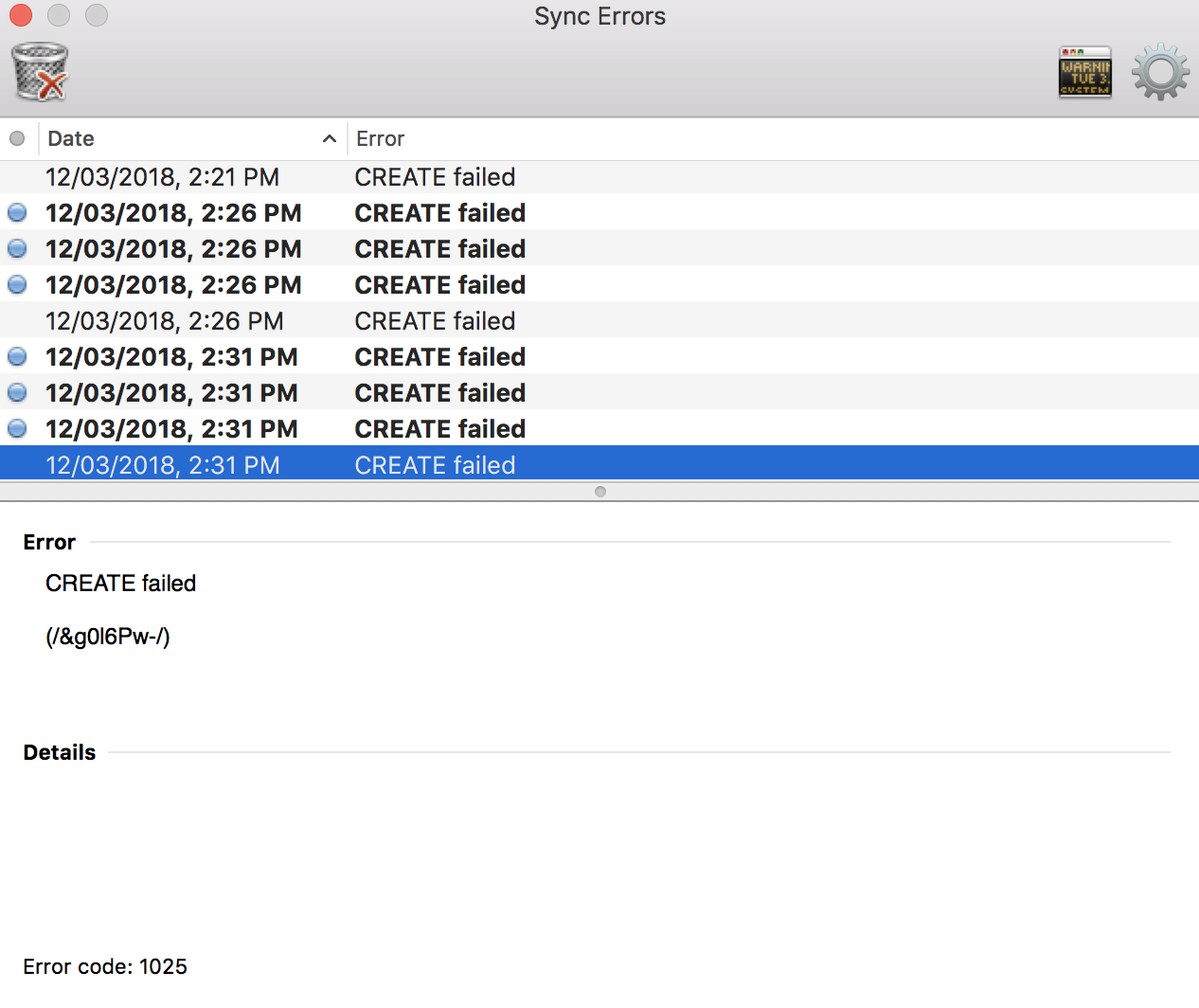Click the Error code: 1025 text
This screenshot has height=1008, width=1199.
(105, 966)
